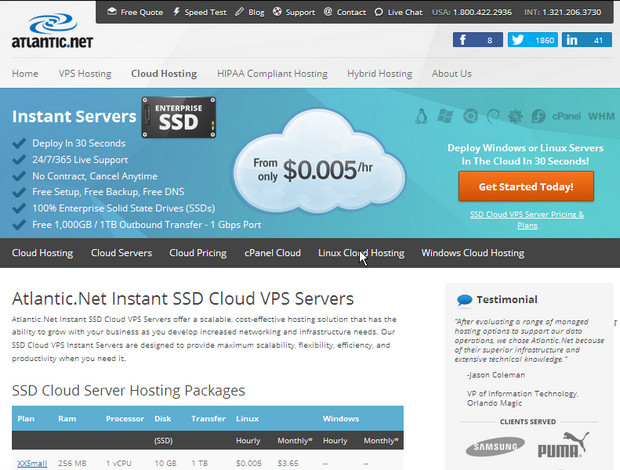Click the '-Jason Coleman' testimonial name
The width and height of the screenshot is (620, 470).
496,375
